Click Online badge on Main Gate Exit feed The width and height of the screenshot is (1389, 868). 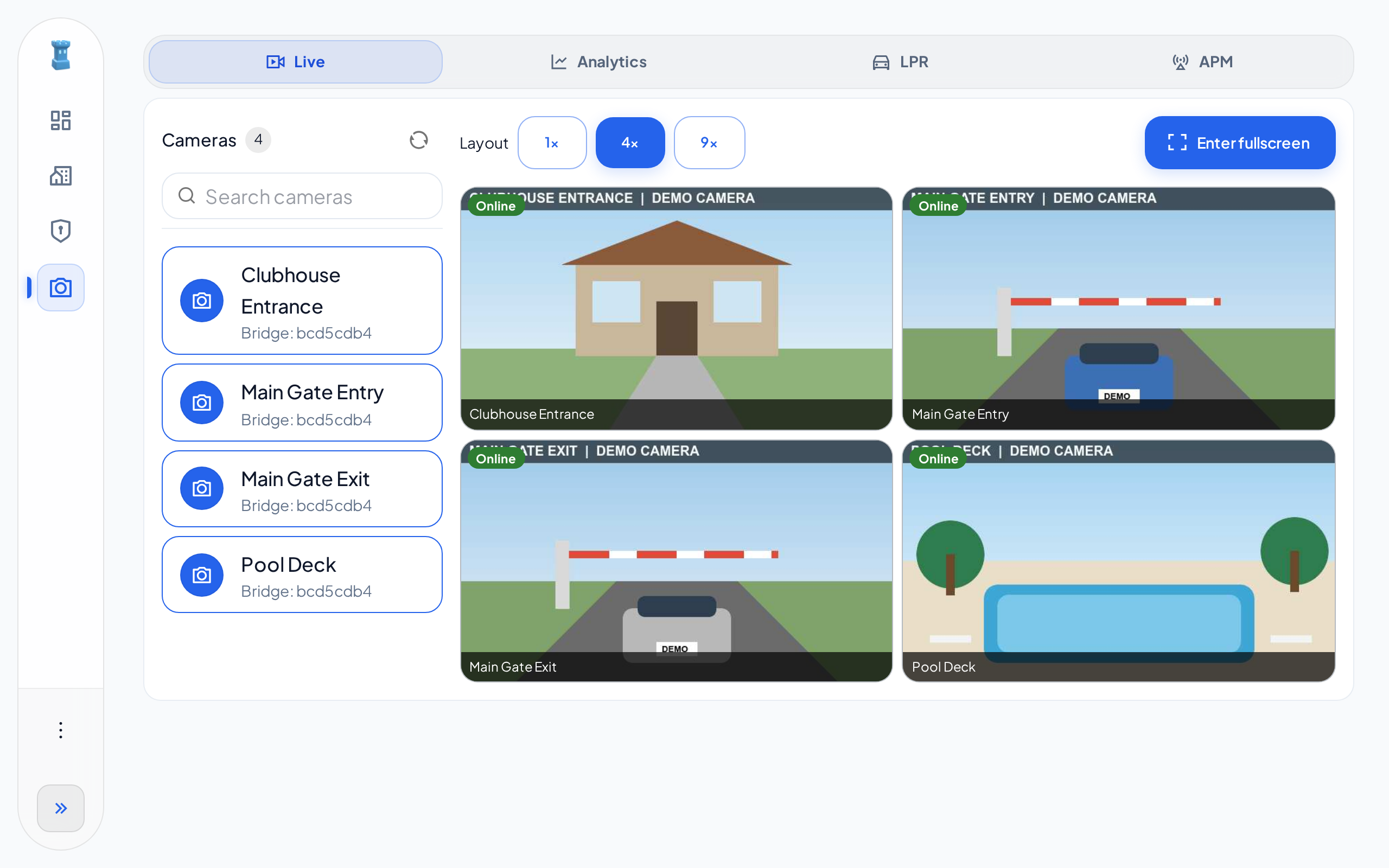(496, 459)
